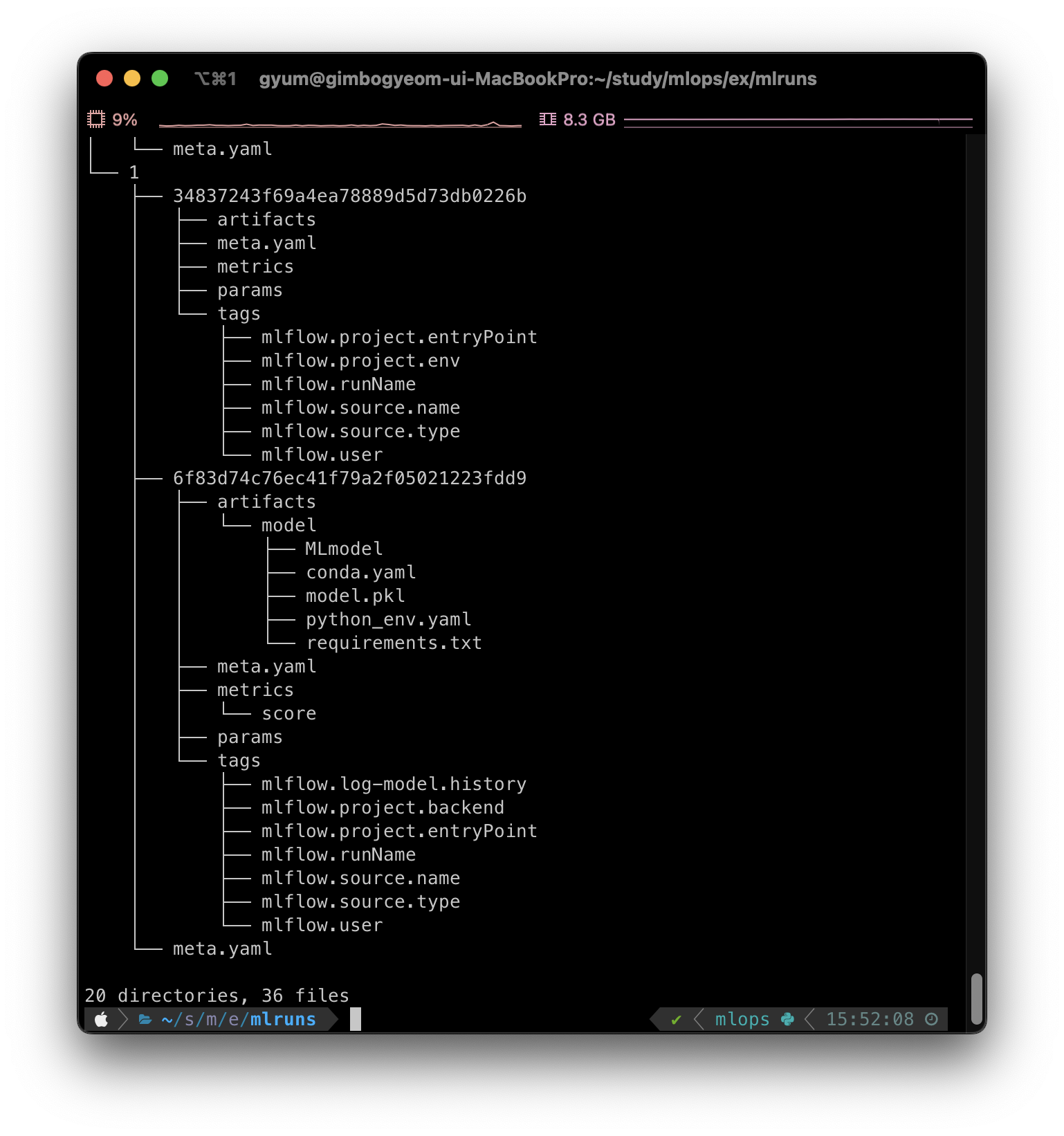Click the window title gyum@gimbogyeom-ui-MacBookPro
The width and height of the screenshot is (1064, 1136).
(x=538, y=79)
